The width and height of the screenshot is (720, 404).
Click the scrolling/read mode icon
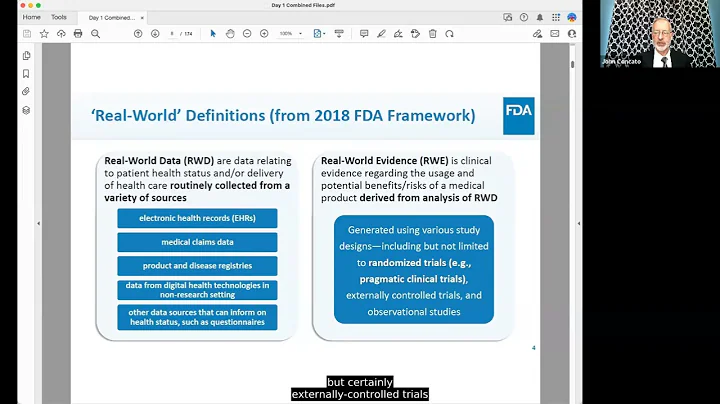tap(339, 34)
